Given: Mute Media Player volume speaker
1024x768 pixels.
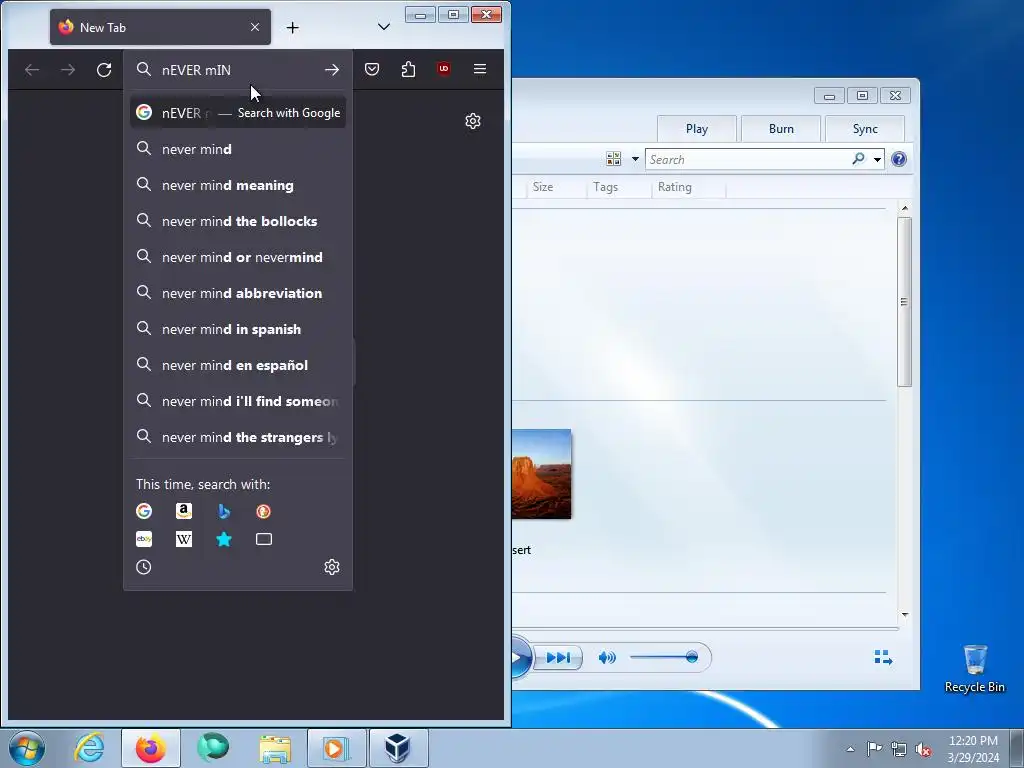Looking at the screenshot, I should (607, 658).
